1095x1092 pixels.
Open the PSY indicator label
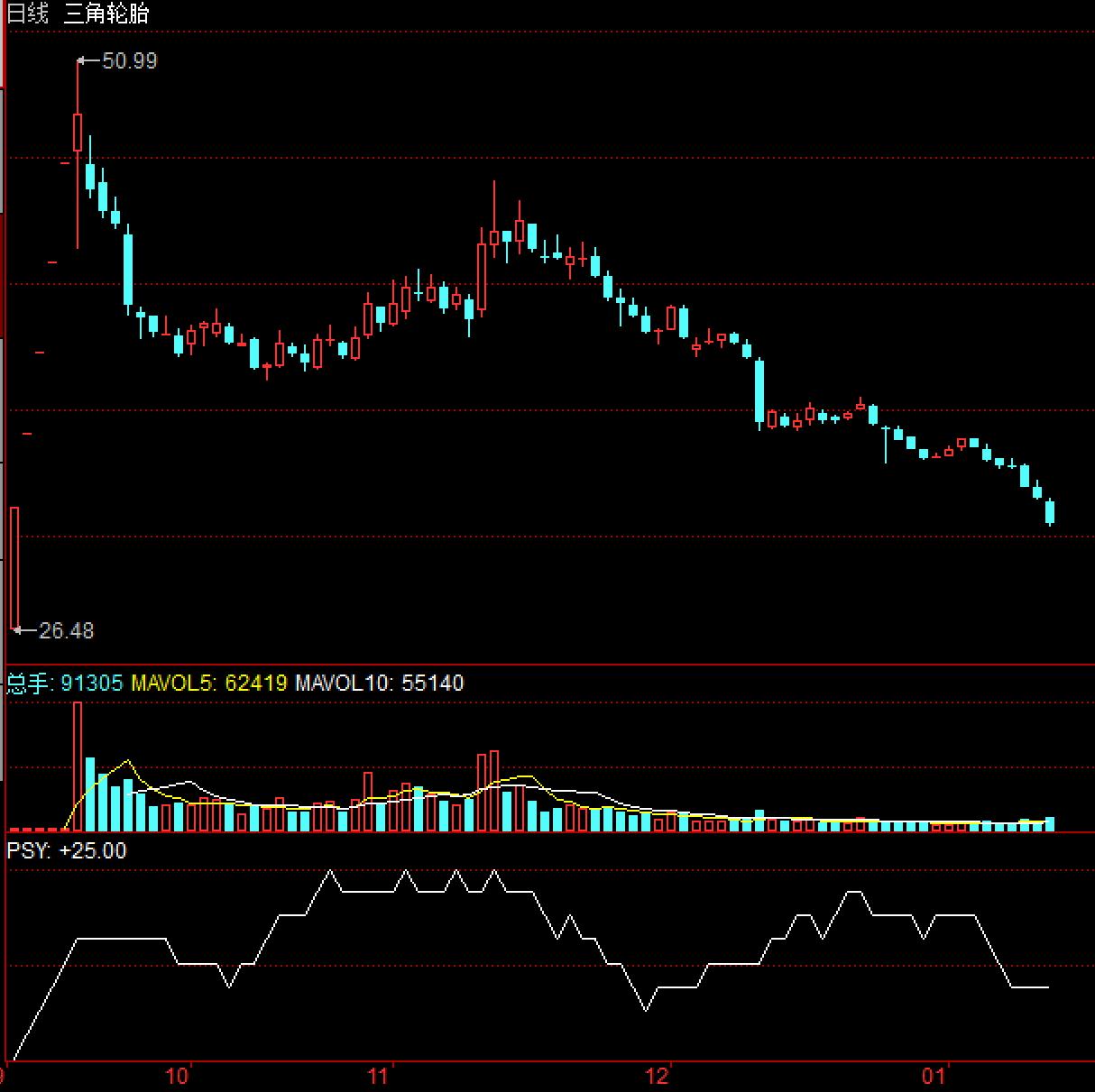coord(27,850)
